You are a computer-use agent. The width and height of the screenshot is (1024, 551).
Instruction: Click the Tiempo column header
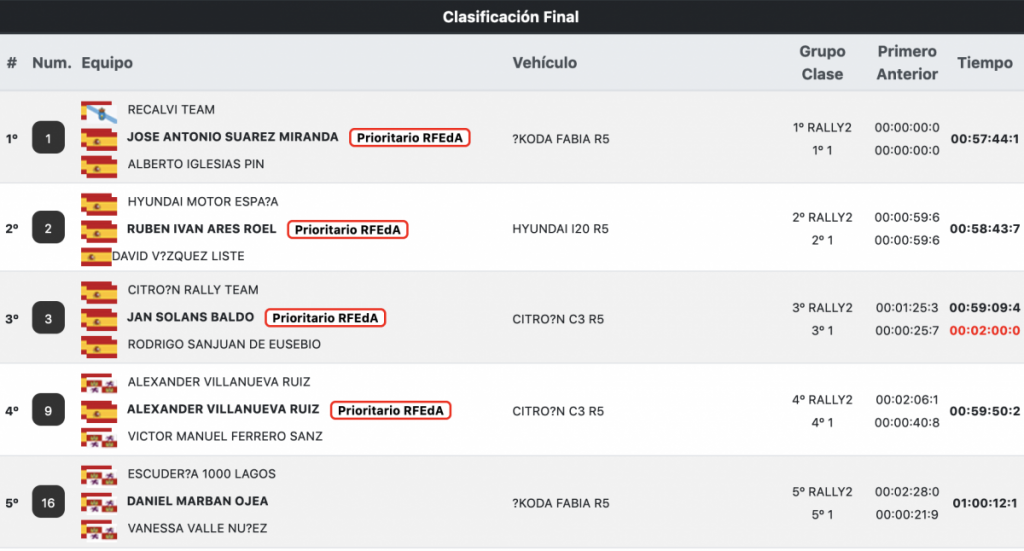(x=984, y=63)
